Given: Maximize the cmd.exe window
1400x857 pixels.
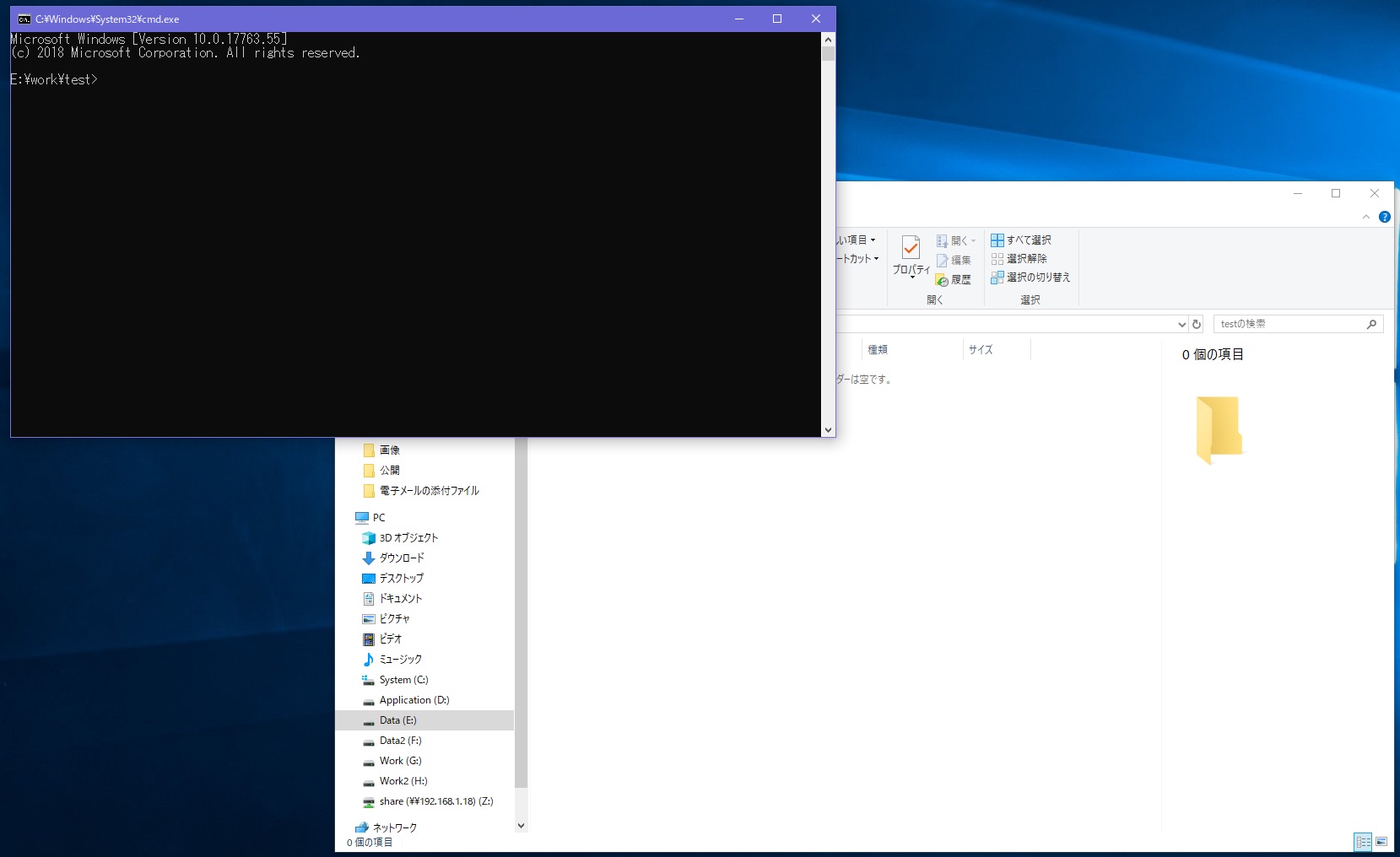Looking at the screenshot, I should [x=777, y=19].
